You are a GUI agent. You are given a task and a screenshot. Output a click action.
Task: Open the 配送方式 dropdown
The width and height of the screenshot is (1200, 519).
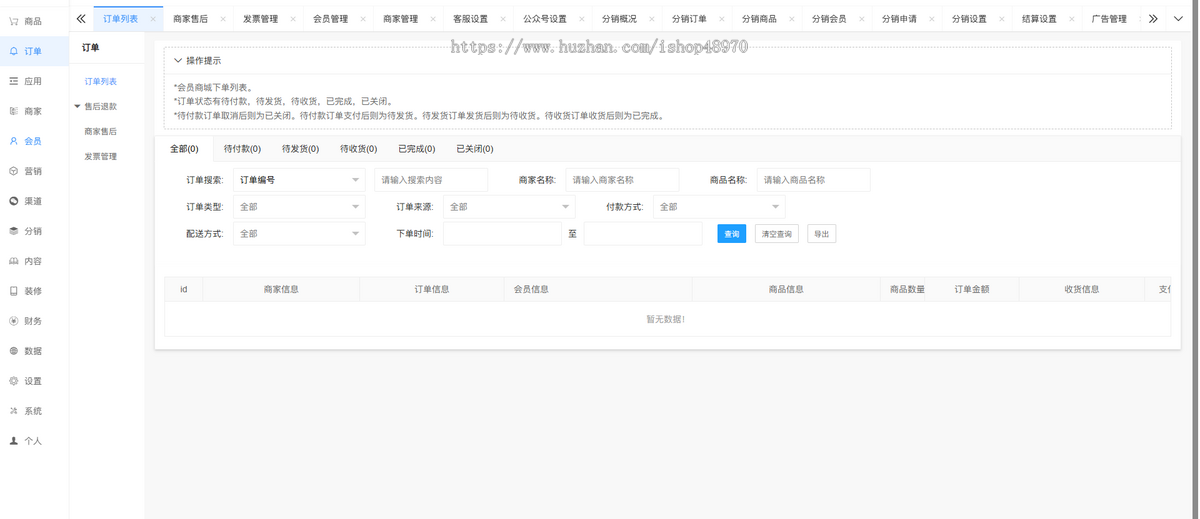[299, 234]
